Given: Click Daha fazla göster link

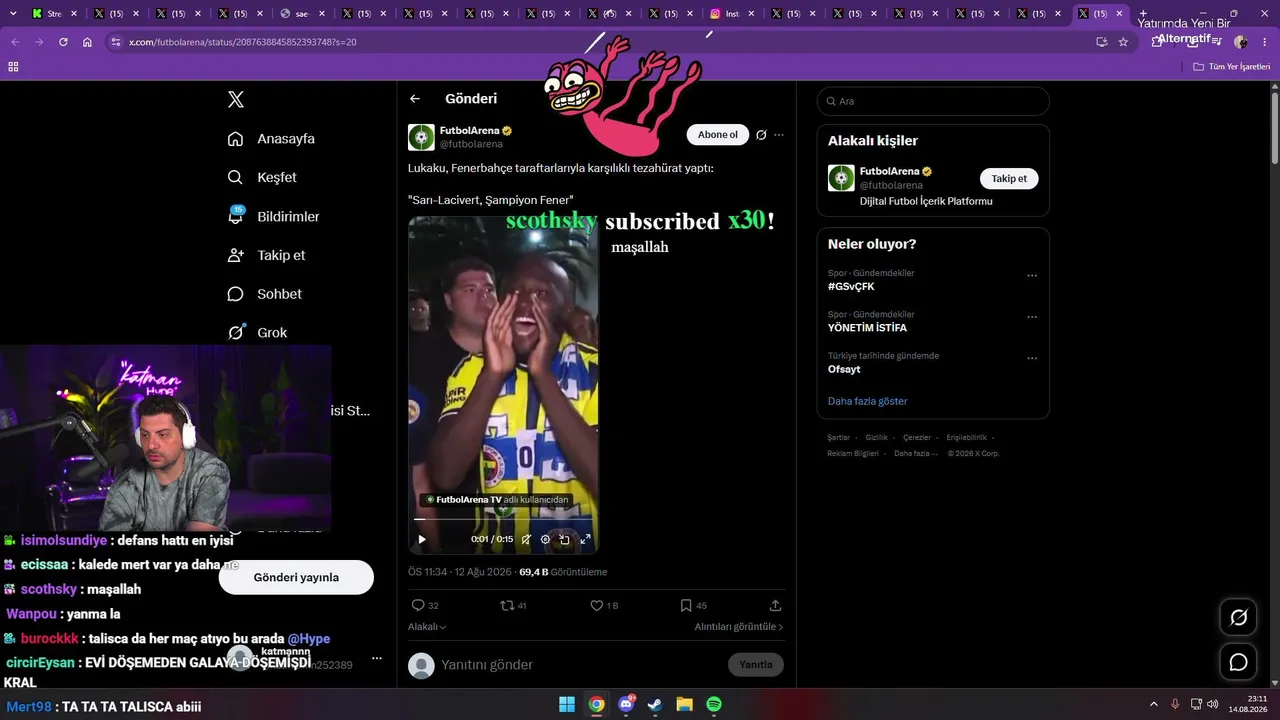Looking at the screenshot, I should click(x=868, y=401).
